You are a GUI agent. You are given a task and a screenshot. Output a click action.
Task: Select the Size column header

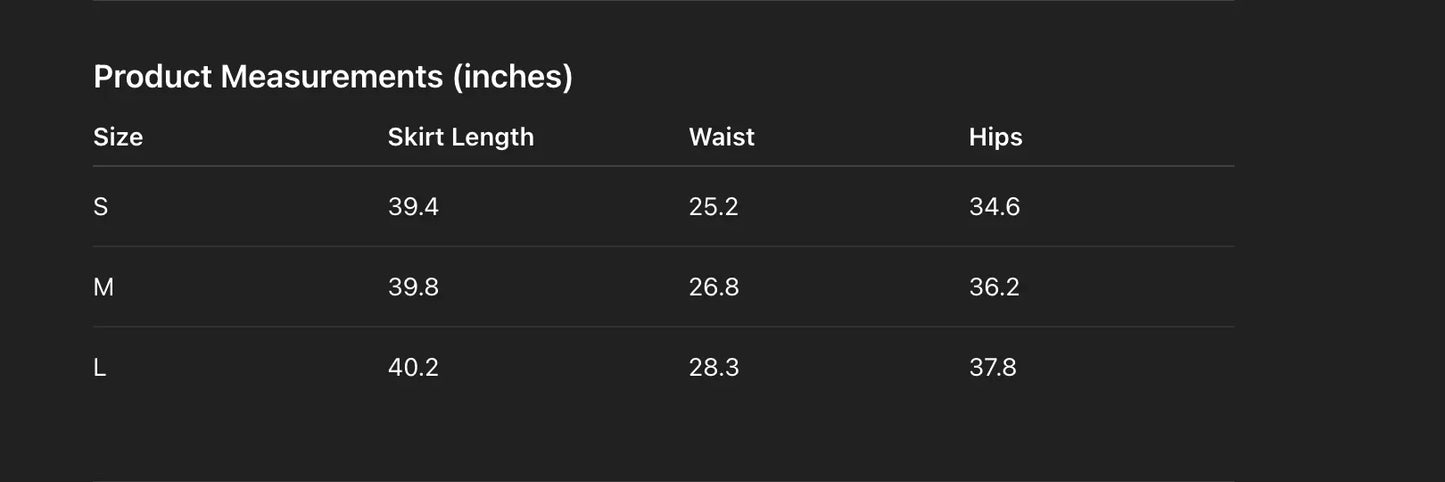118,137
